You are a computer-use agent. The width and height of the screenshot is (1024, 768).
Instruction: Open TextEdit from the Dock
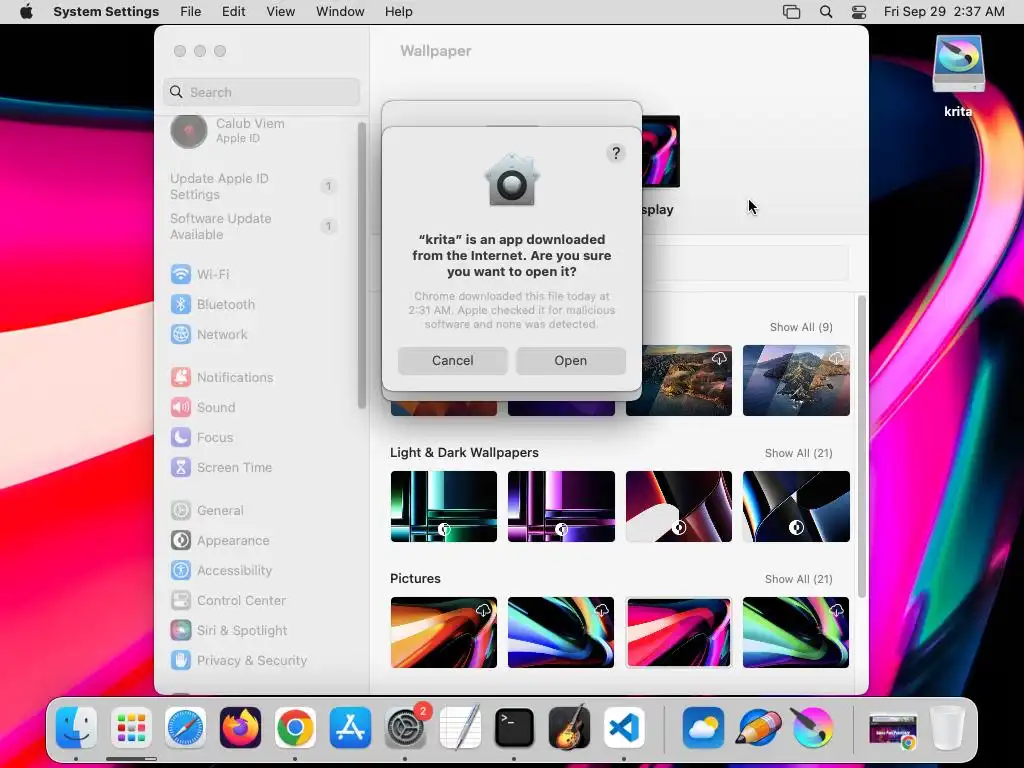(460, 727)
